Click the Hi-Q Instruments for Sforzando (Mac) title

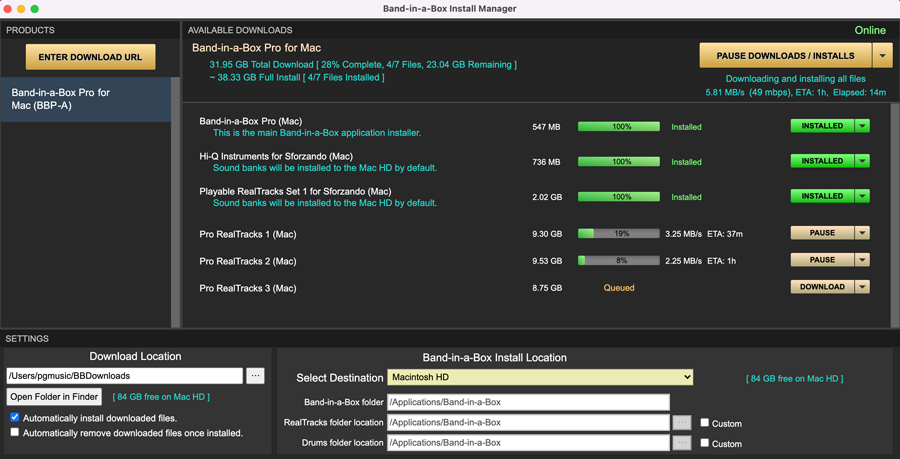[276, 156]
